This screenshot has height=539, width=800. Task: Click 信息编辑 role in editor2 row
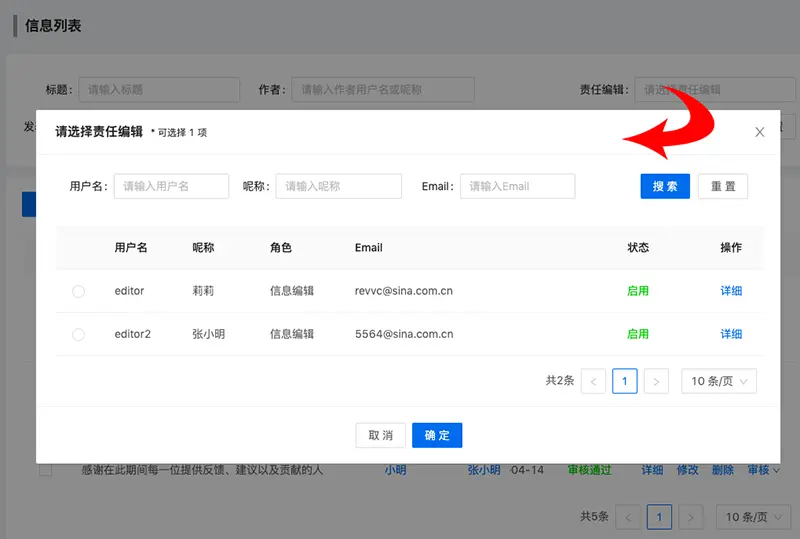pos(292,334)
